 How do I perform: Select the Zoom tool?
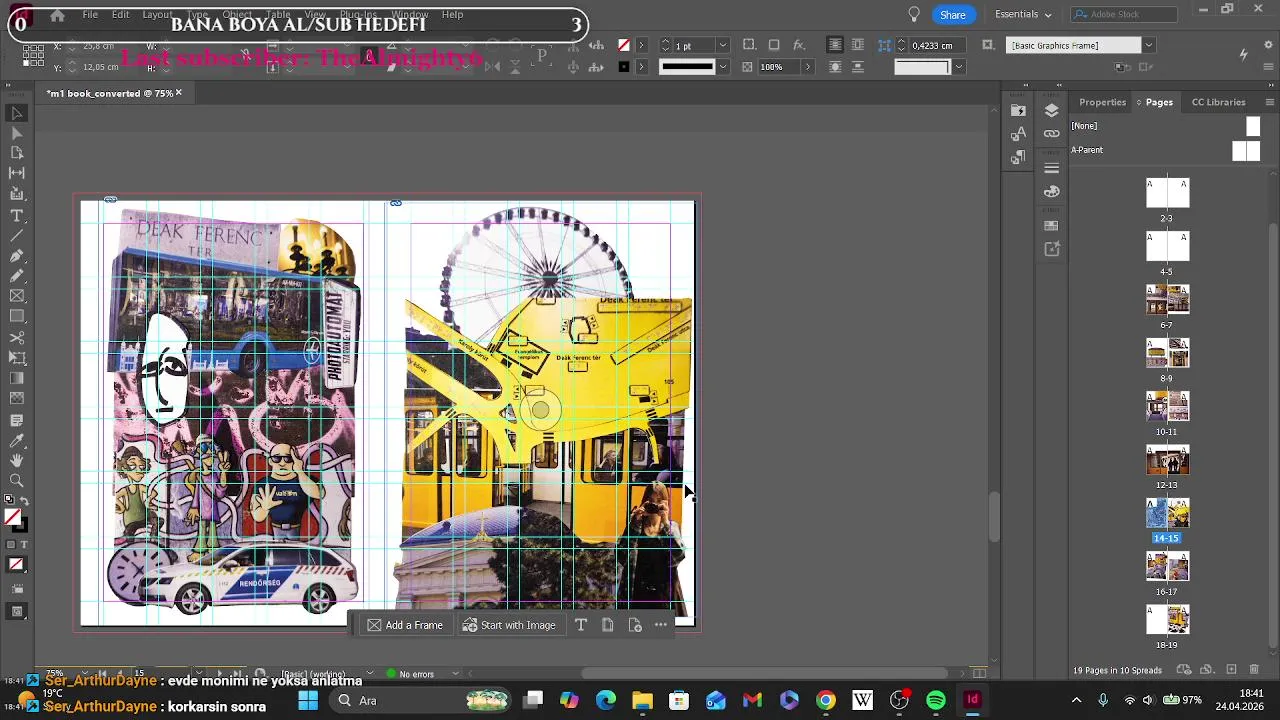click(17, 481)
